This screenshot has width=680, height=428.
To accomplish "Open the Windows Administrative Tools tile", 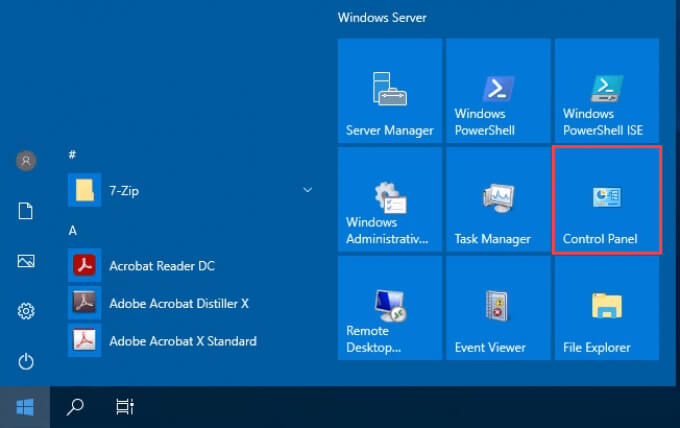I will coord(390,199).
